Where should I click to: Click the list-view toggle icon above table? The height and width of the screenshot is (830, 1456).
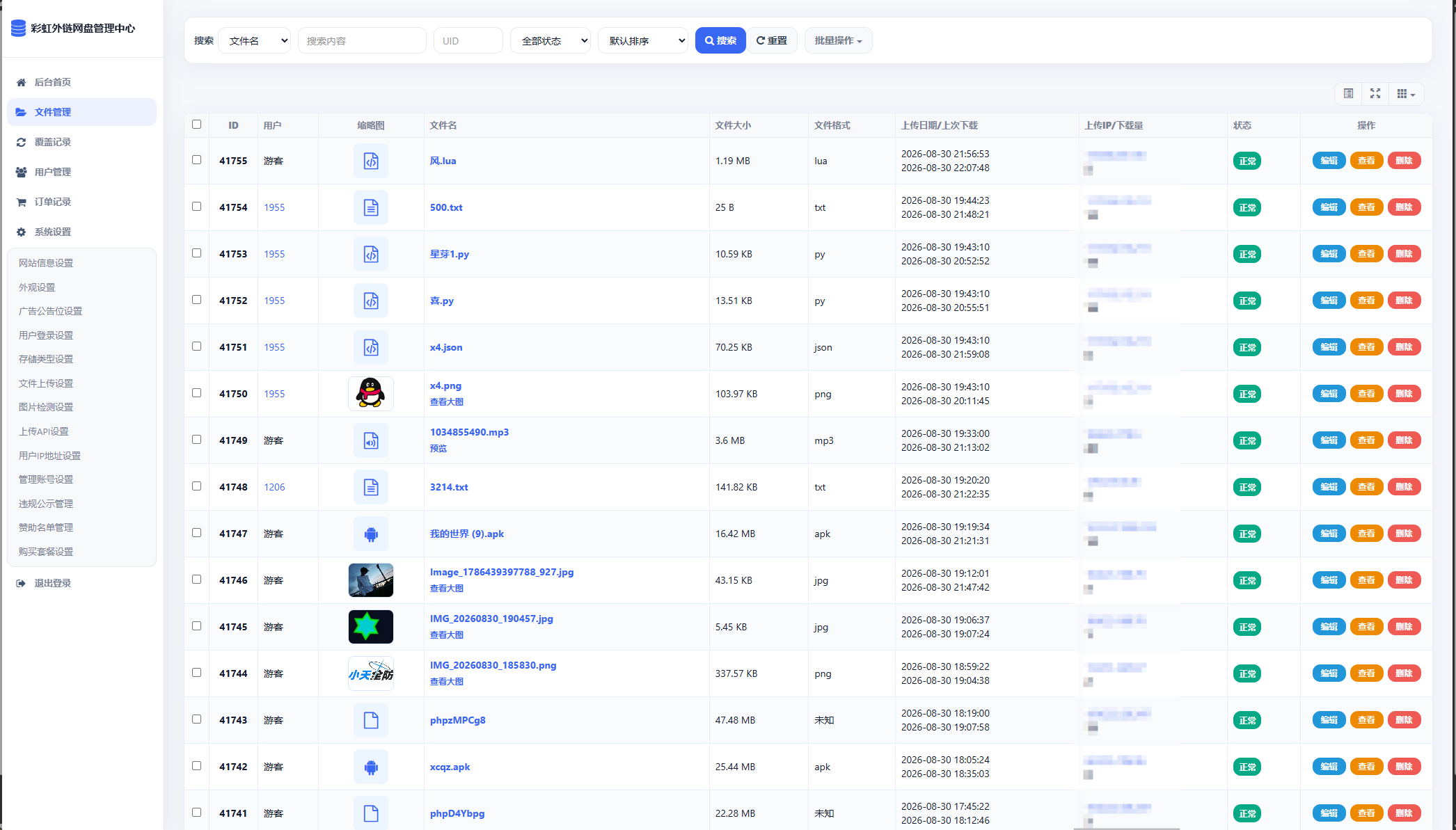1348,94
